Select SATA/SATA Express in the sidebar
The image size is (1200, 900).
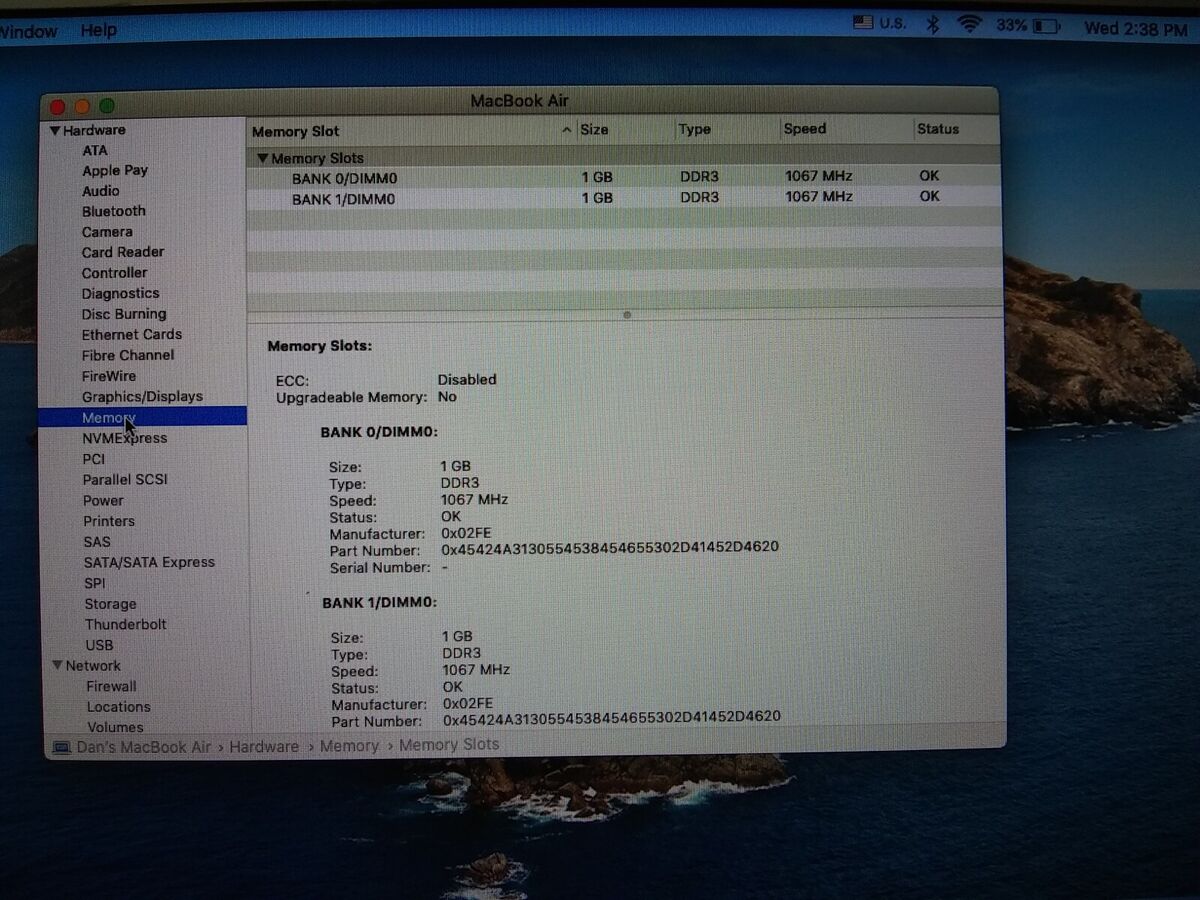tap(149, 562)
